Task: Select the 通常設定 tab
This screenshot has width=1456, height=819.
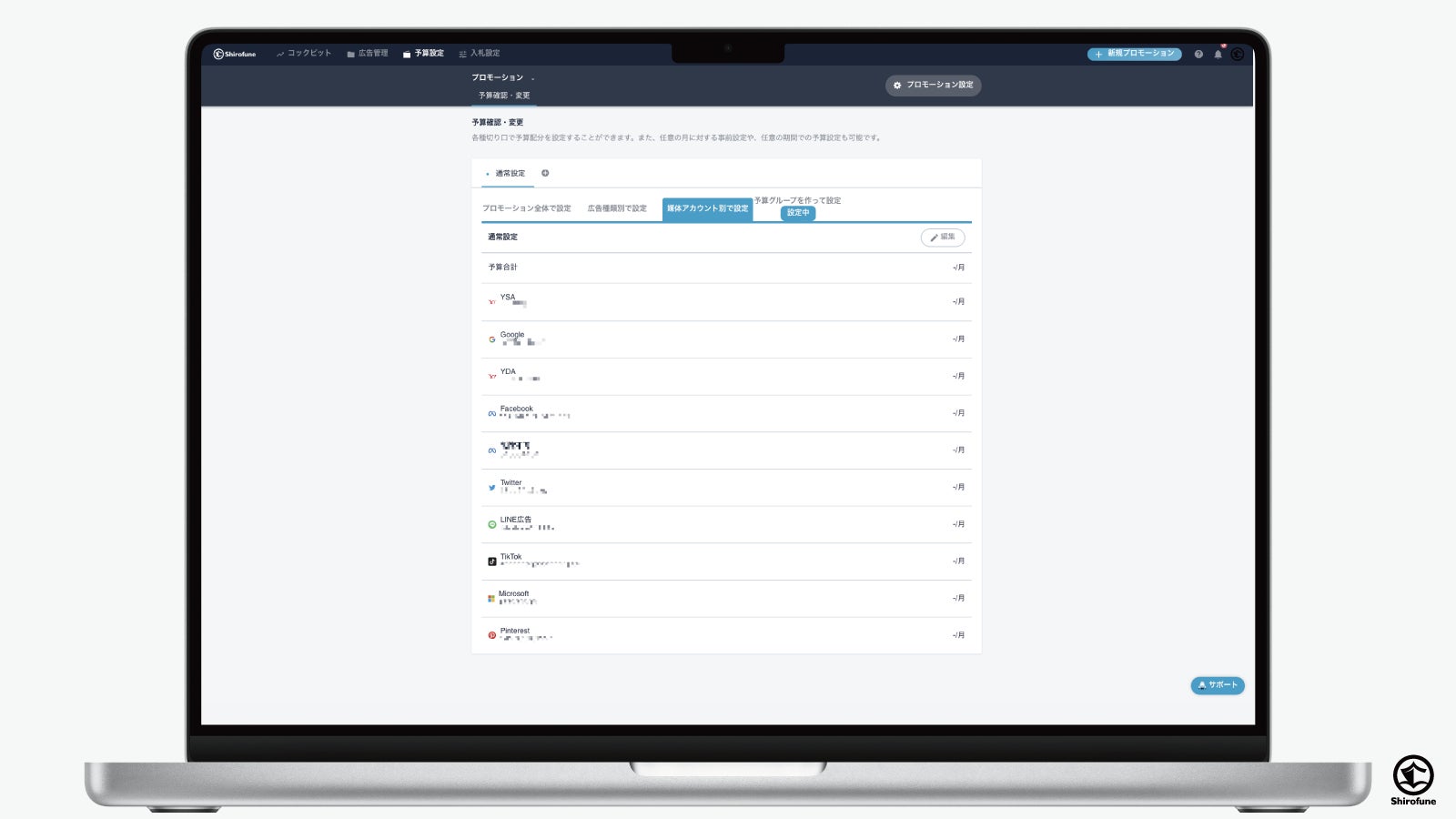Action: click(x=506, y=174)
